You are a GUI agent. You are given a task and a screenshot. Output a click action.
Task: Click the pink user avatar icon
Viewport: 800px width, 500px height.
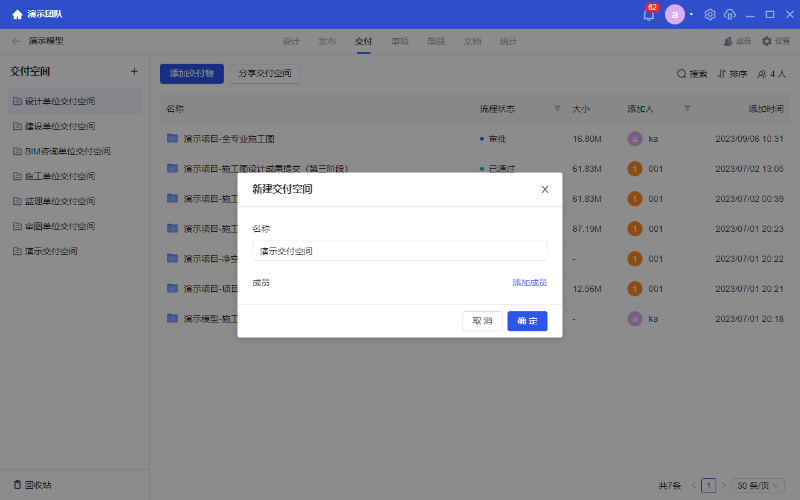[674, 14]
